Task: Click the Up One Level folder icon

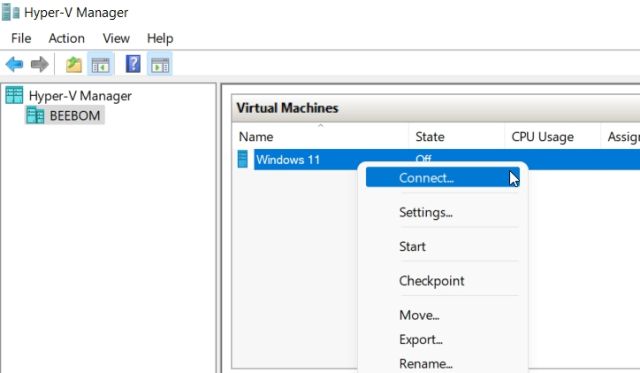Action: (74, 64)
